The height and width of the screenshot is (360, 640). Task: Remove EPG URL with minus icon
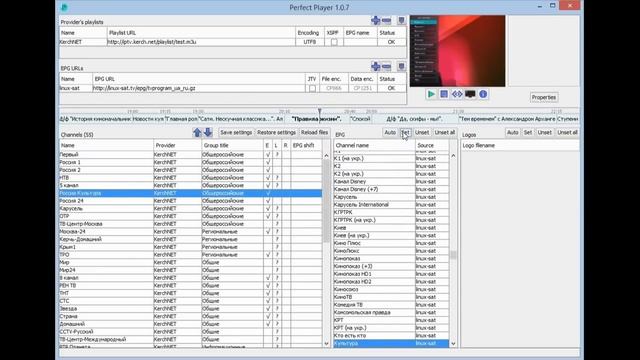(386, 66)
